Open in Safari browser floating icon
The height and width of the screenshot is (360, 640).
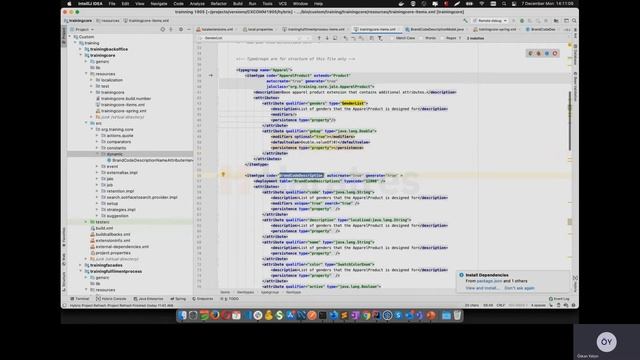(547, 53)
